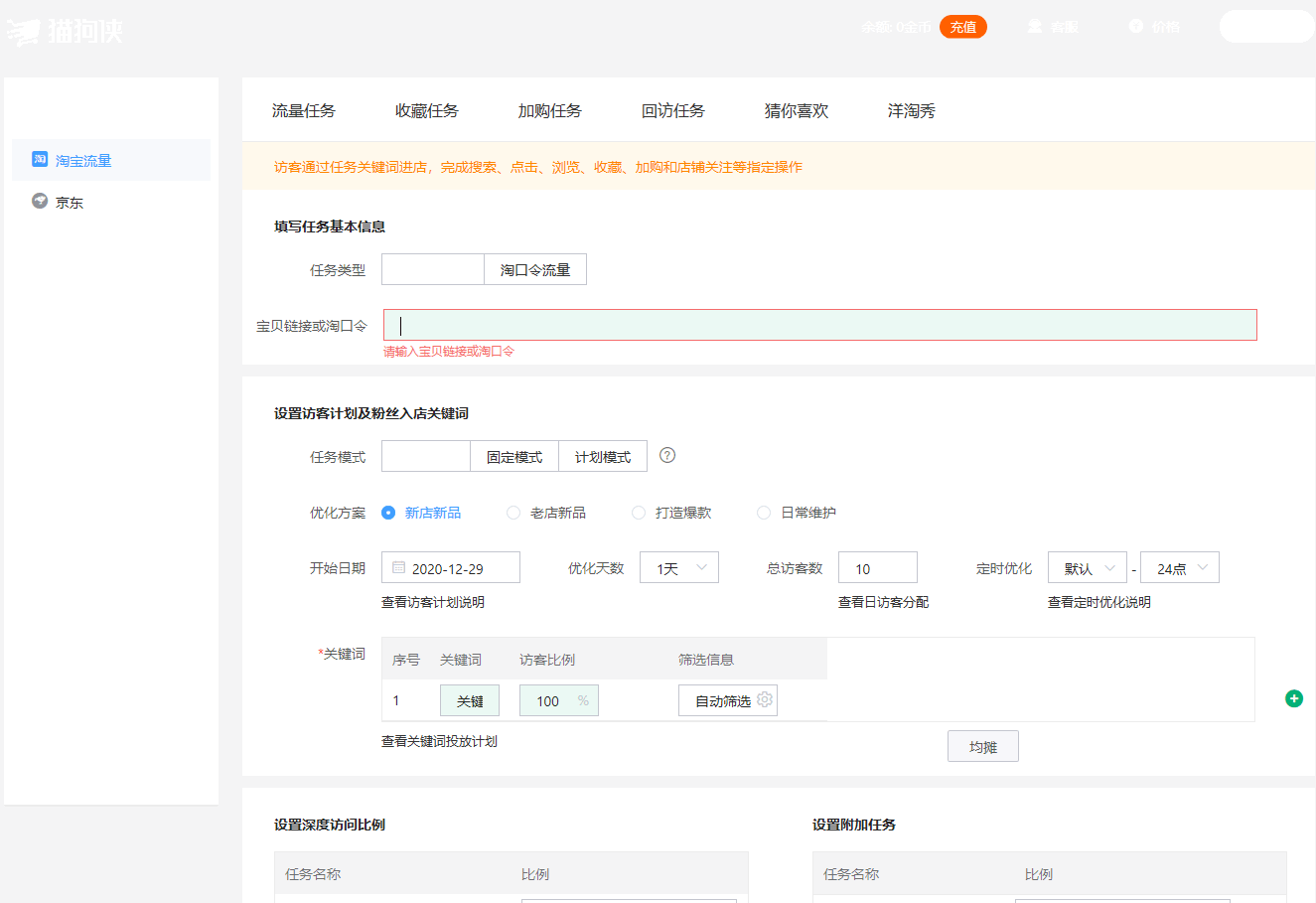The width and height of the screenshot is (1316, 903).
Task: Expand the 默认 timing dropdown
Action: [1088, 568]
